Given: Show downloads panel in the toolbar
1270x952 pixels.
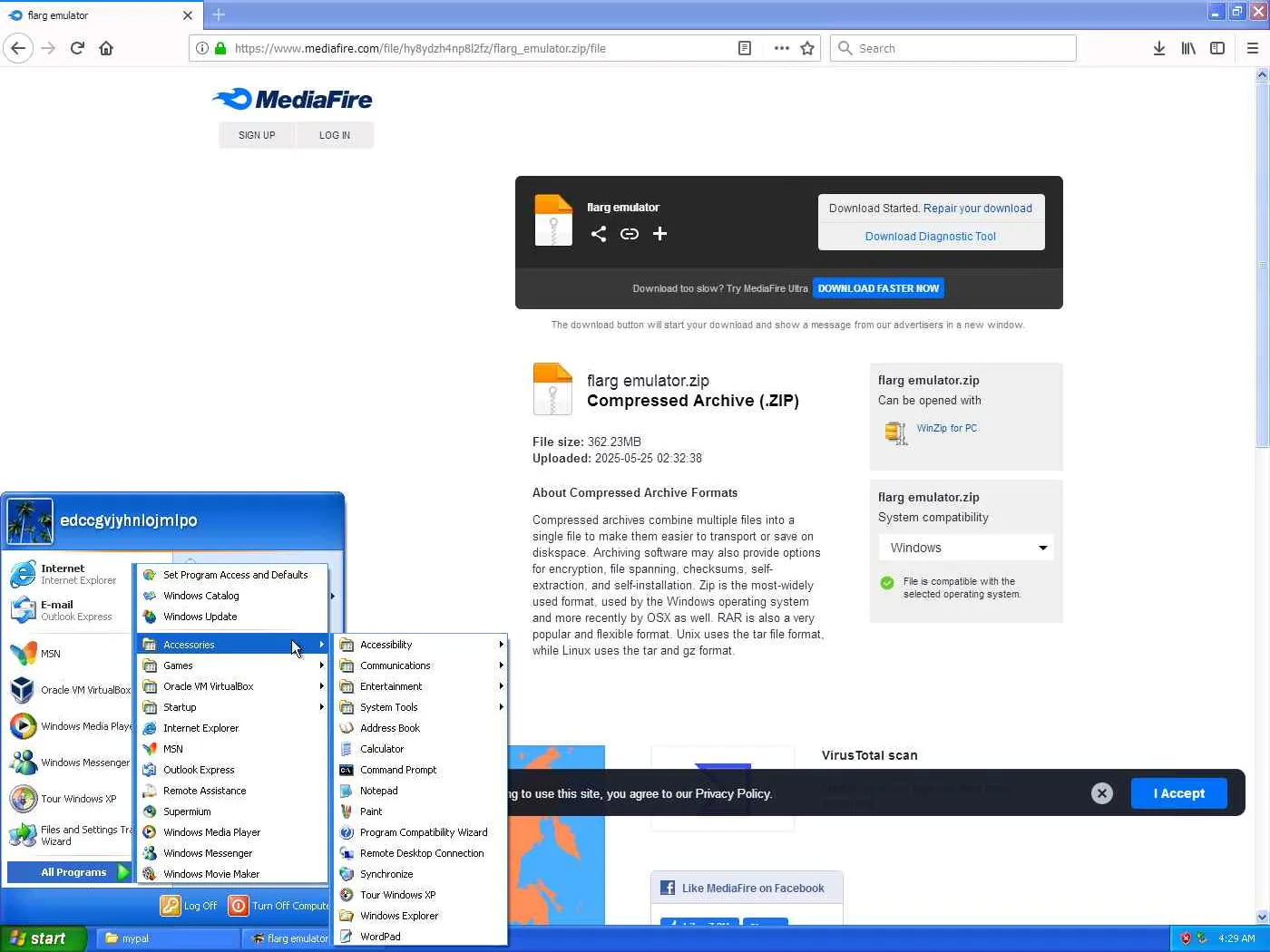Looking at the screenshot, I should pos(1158,48).
